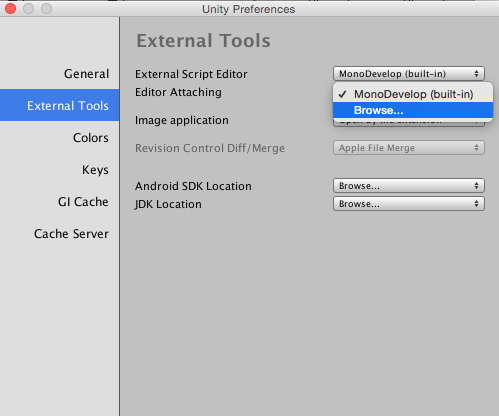Open the Revision Control Diff/Merge dropdown
499x416 pixels.
409,148
